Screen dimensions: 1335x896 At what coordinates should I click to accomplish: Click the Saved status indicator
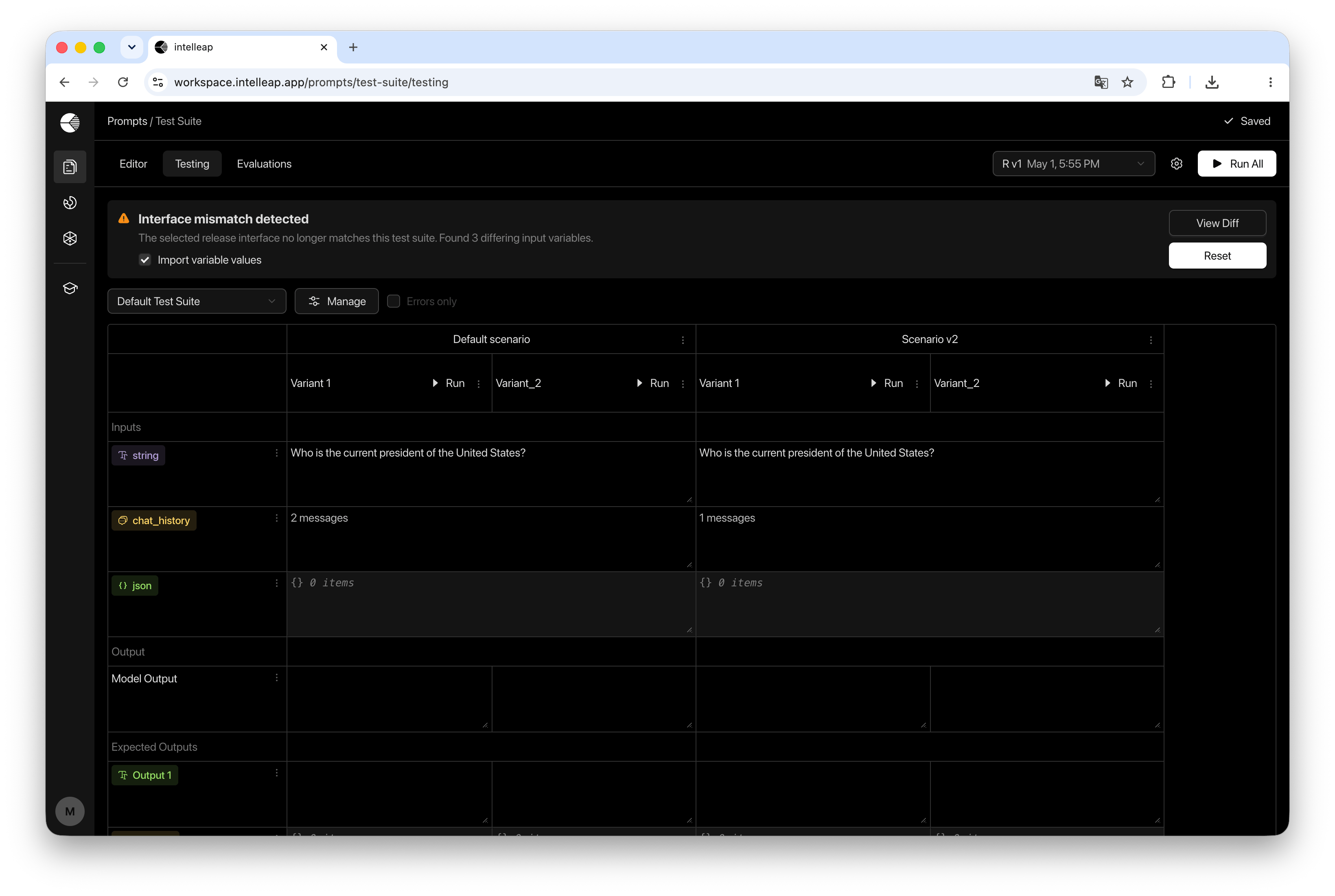point(1247,121)
